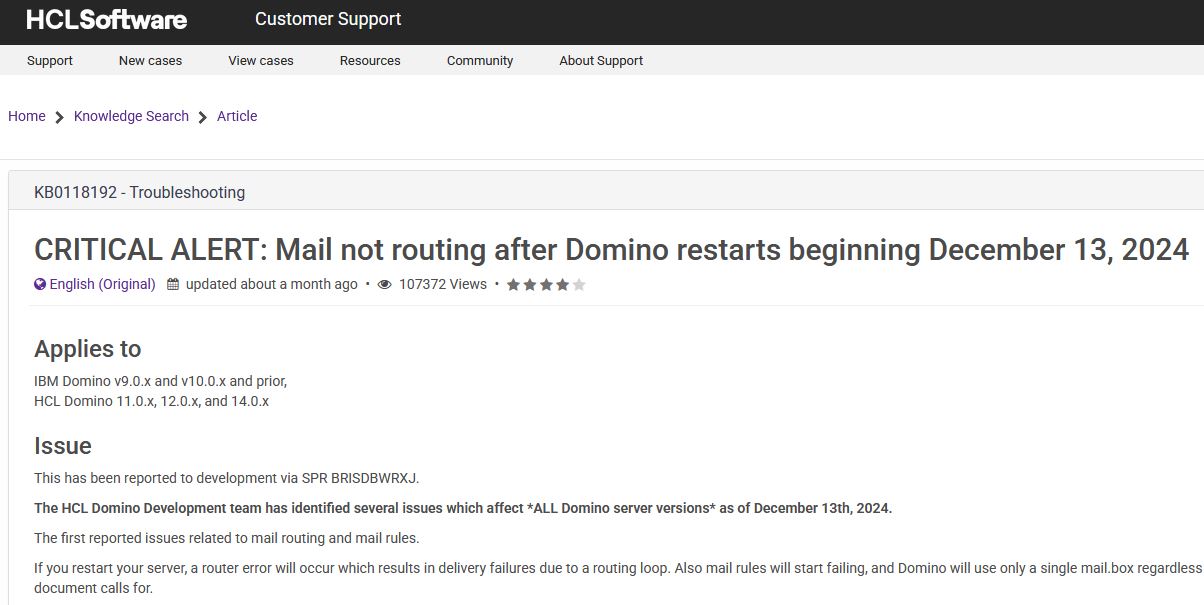Return to Knowledge Search breadcrumb
This screenshot has width=1204, height=605.
(x=131, y=116)
